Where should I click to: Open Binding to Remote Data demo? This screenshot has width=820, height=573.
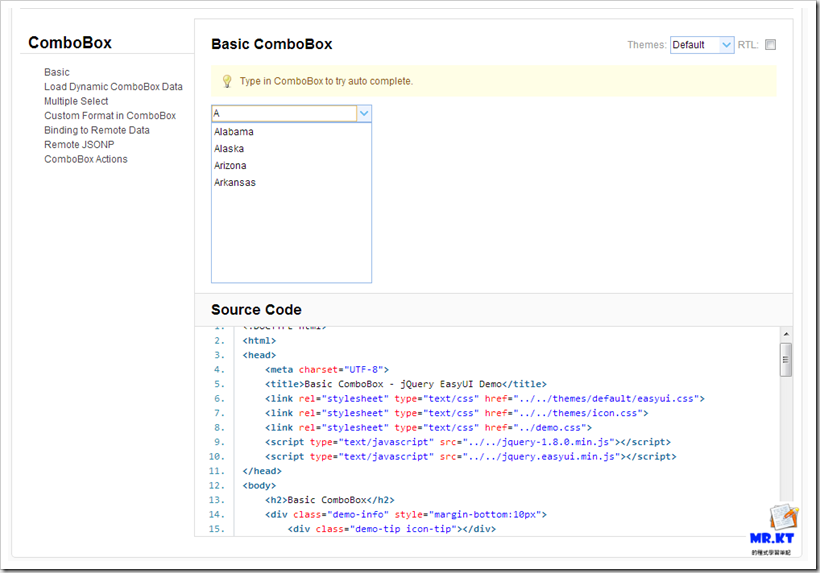tap(97, 130)
